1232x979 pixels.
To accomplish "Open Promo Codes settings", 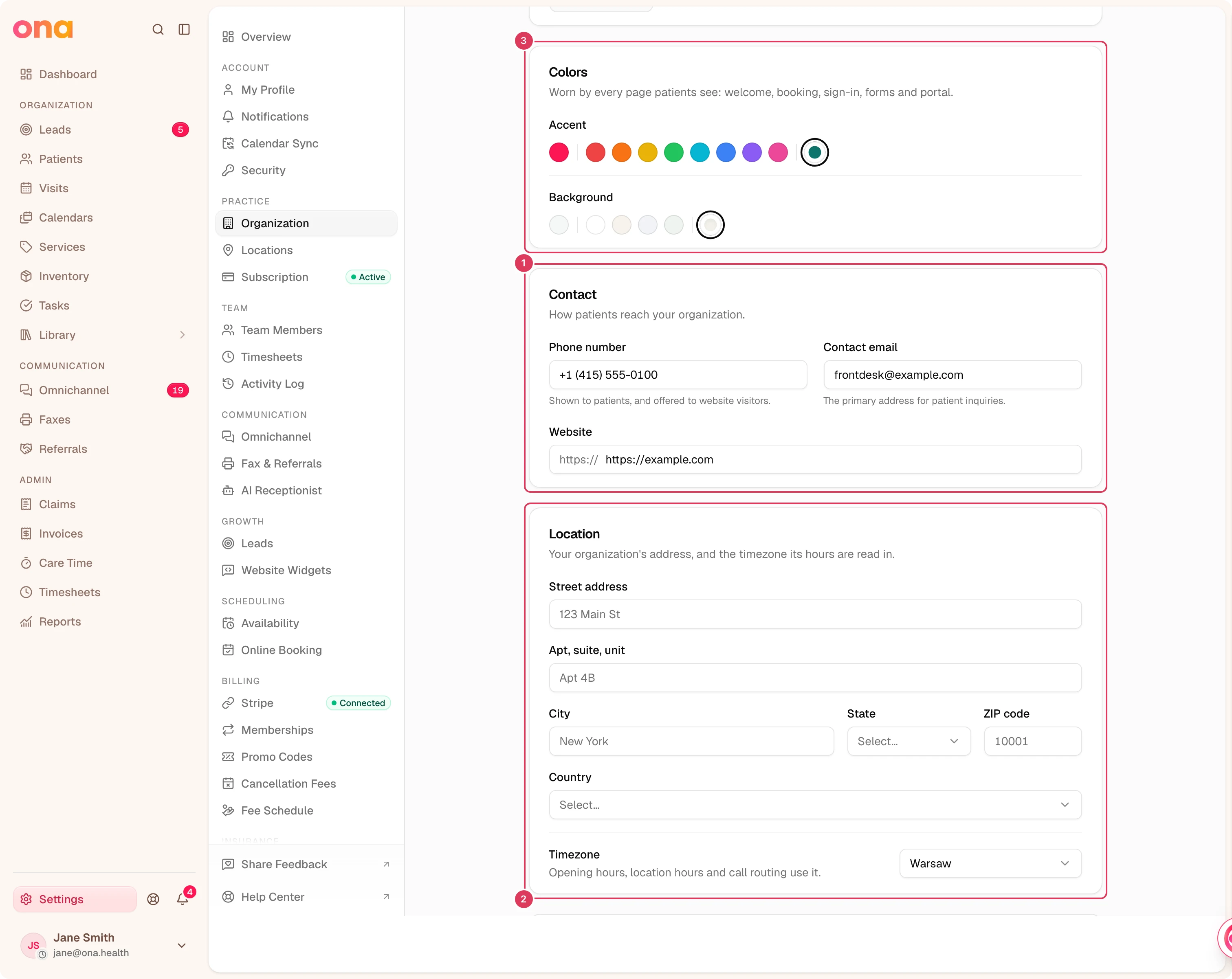I will click(x=306, y=757).
